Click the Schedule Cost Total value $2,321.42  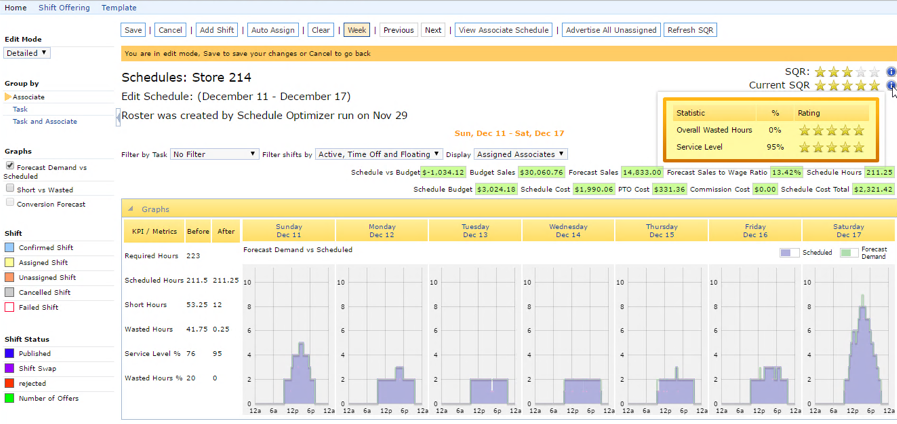pos(874,189)
